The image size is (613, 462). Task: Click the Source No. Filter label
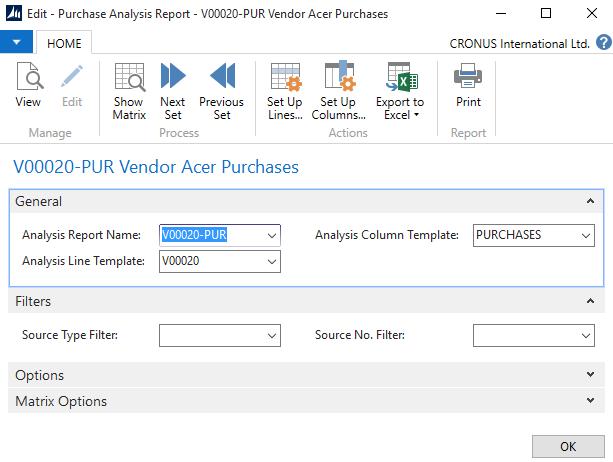point(360,335)
